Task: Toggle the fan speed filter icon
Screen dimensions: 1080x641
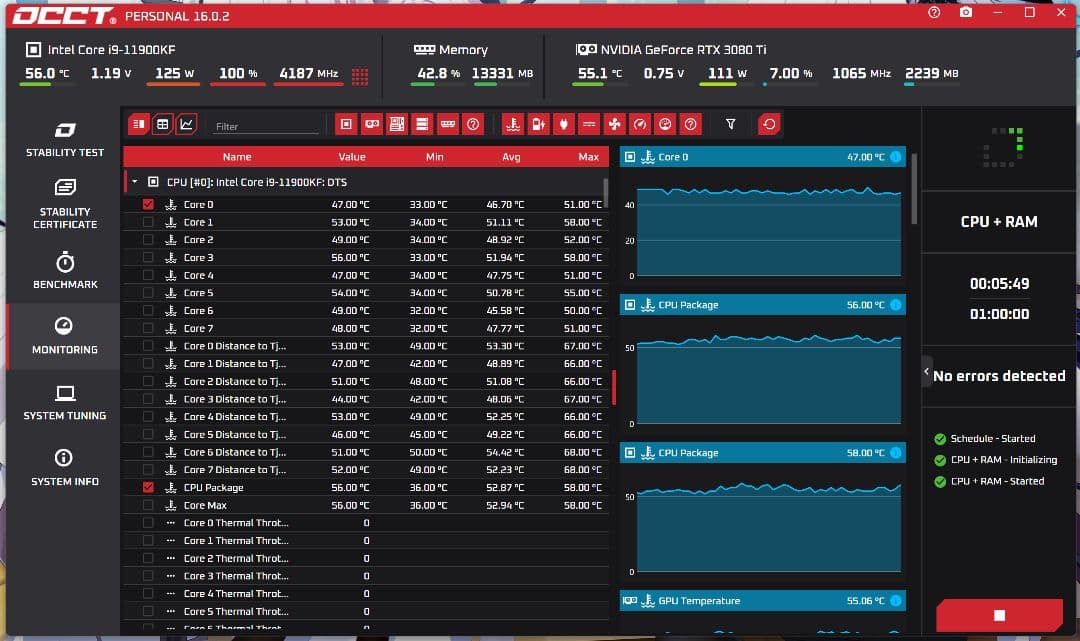Action: point(614,125)
